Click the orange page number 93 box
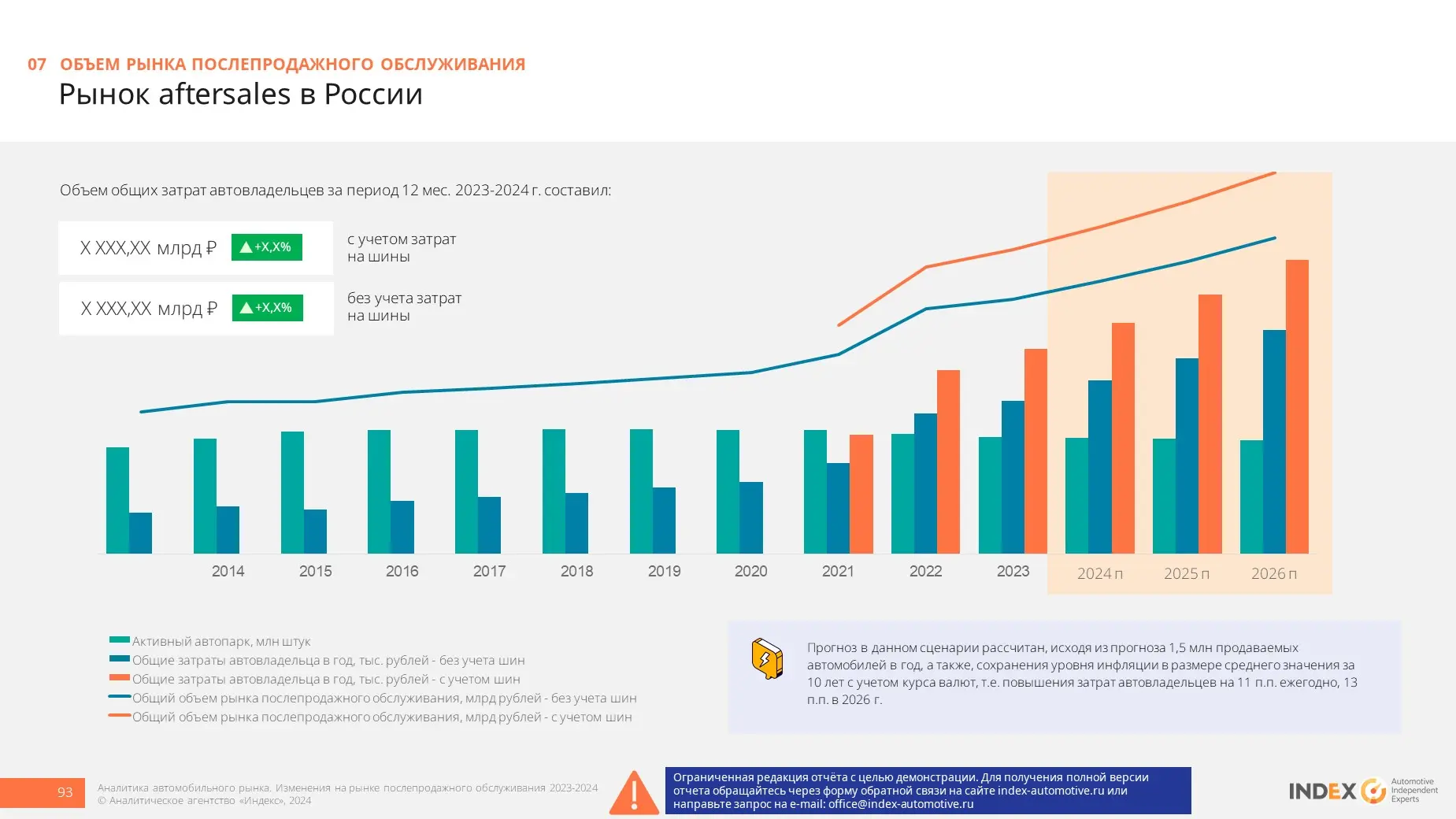 click(x=43, y=792)
